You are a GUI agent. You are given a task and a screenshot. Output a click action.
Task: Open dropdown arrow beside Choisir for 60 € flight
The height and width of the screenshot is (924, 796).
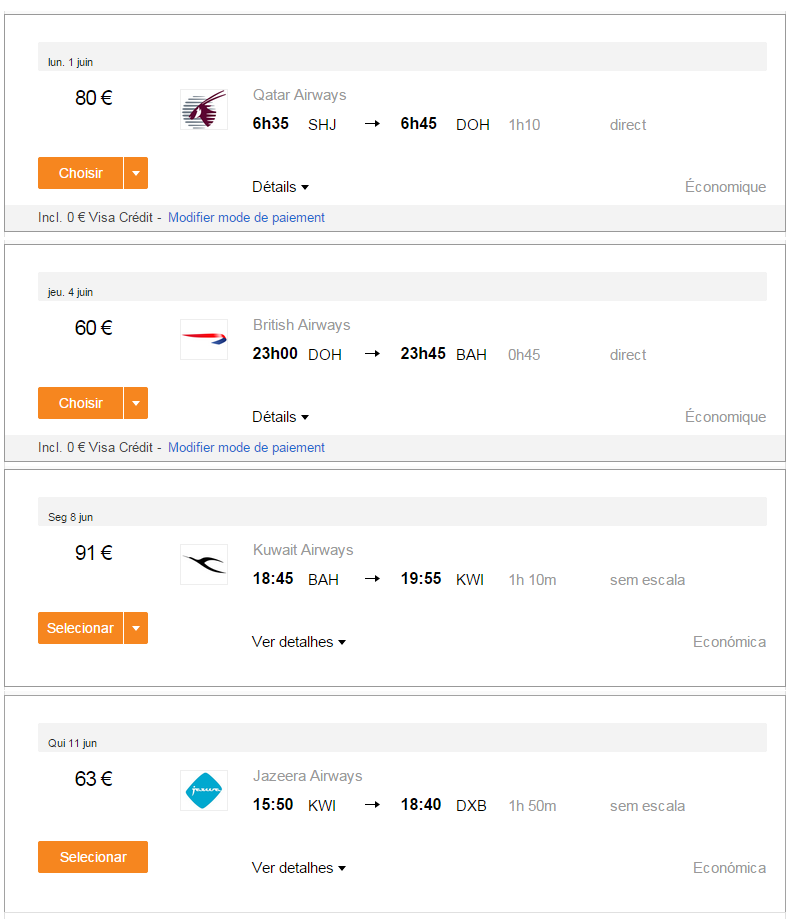coord(136,403)
